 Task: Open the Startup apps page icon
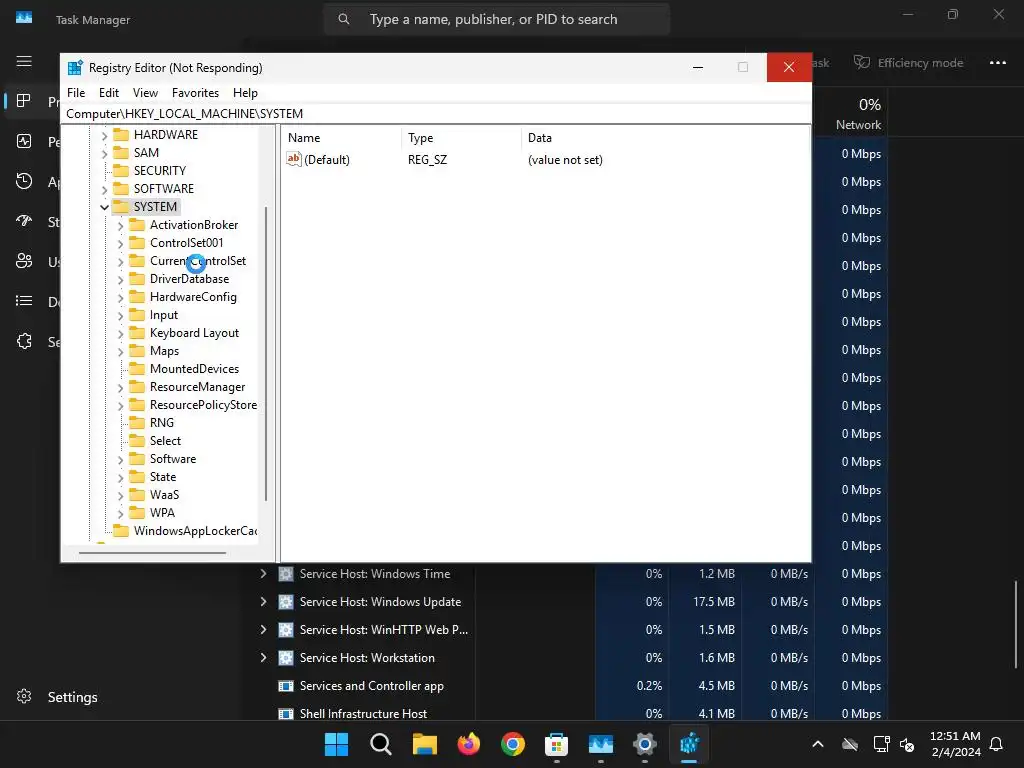[24, 221]
